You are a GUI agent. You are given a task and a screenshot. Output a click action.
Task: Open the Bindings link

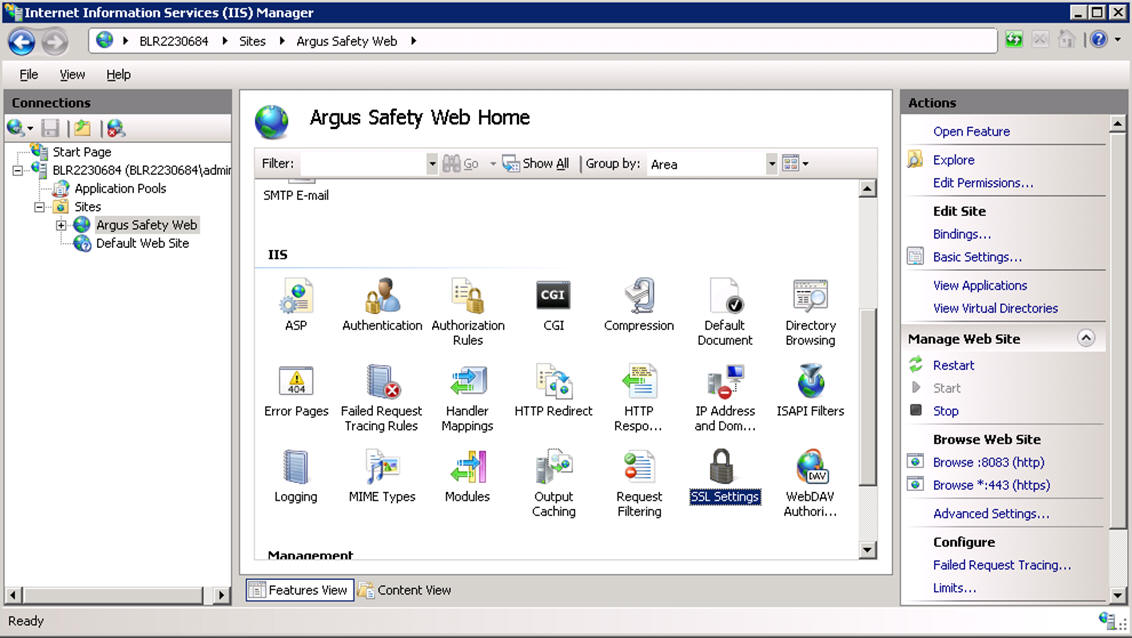[962, 235]
